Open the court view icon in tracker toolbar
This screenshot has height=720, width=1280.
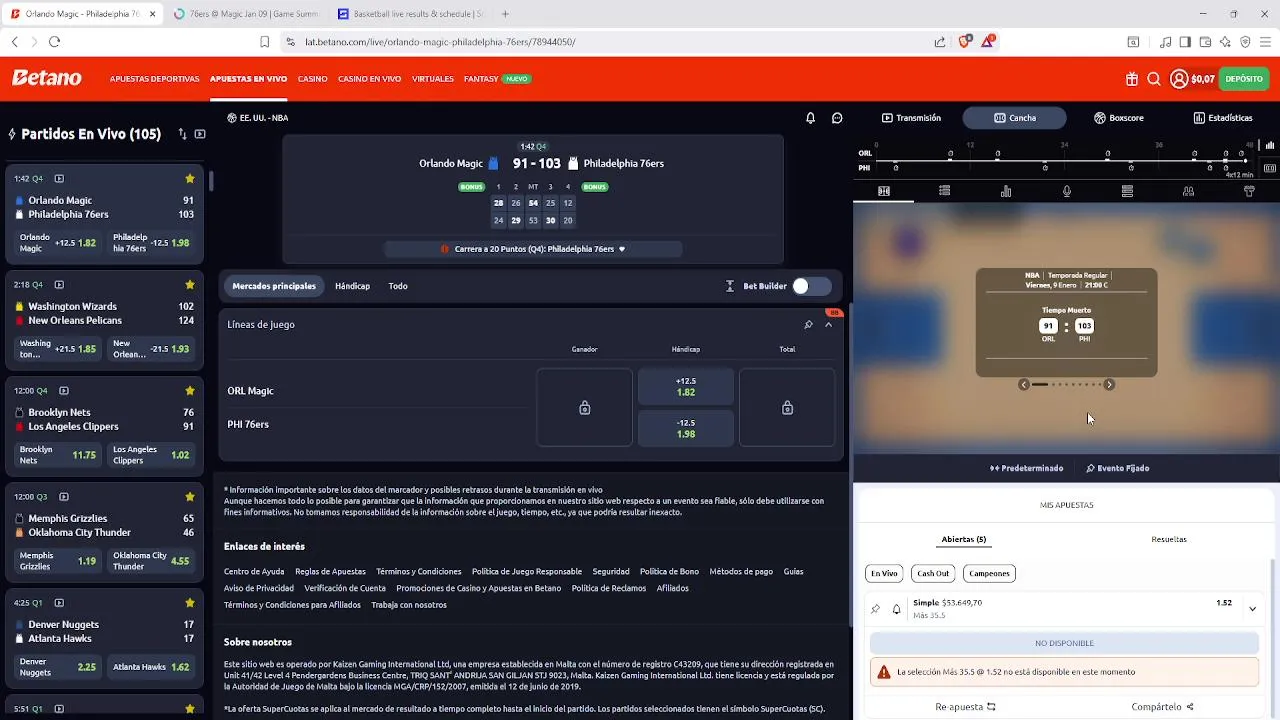click(x=884, y=191)
